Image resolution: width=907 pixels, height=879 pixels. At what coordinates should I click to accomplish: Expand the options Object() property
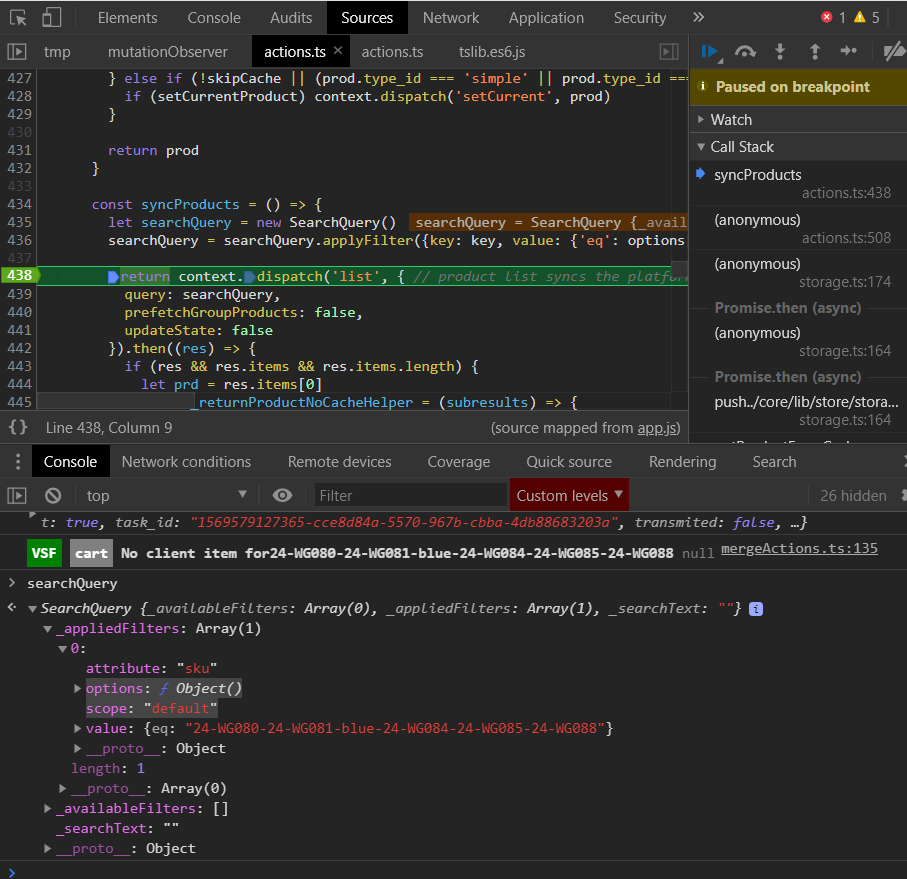(x=77, y=688)
